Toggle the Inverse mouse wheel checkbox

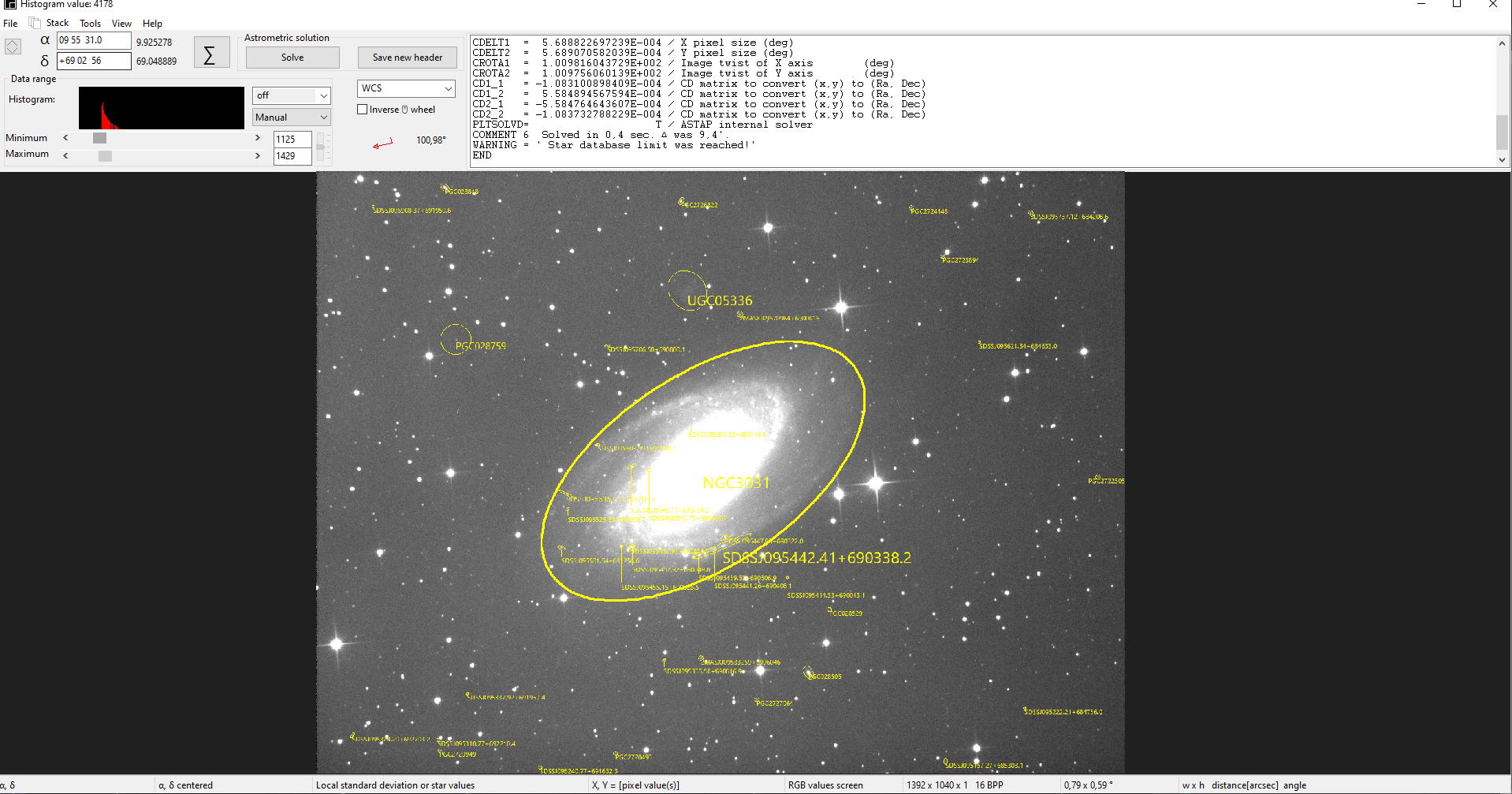point(363,110)
